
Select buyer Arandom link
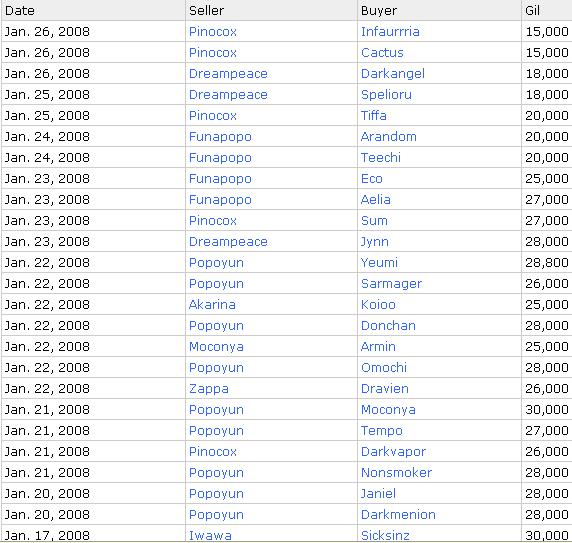[x=389, y=137]
